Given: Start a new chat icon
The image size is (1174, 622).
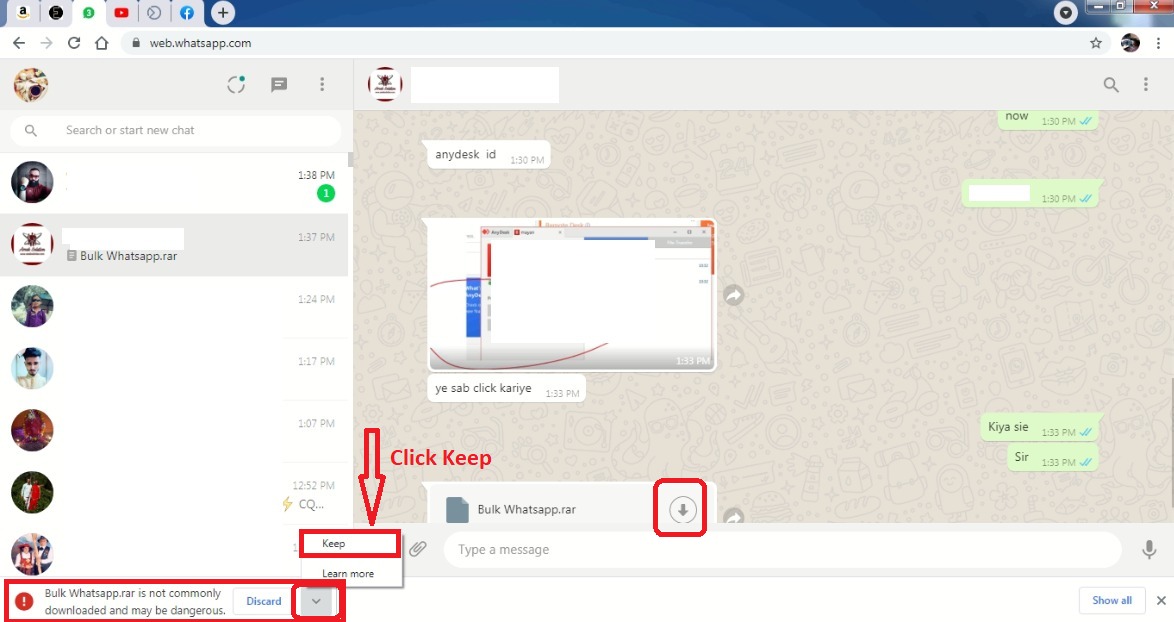Looking at the screenshot, I should click(x=279, y=85).
